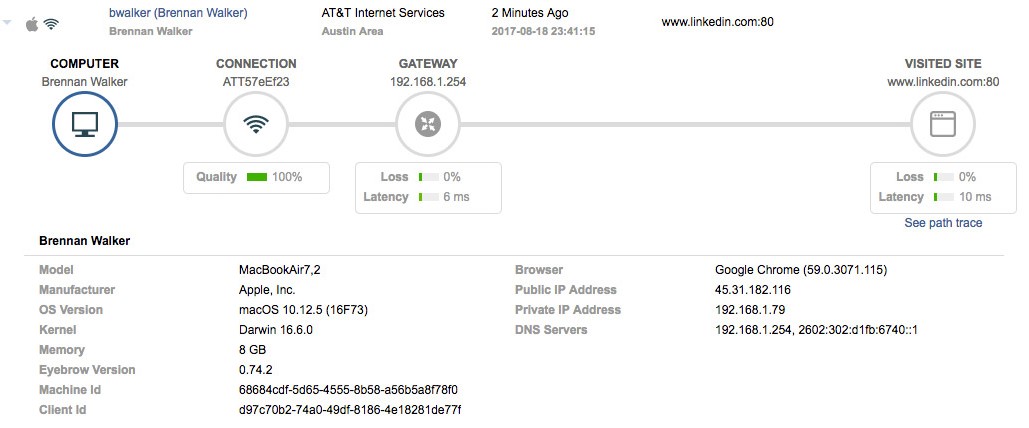Click the green Quality 100% bar
This screenshot has width=1029, height=428.
pyautogui.click(x=257, y=177)
